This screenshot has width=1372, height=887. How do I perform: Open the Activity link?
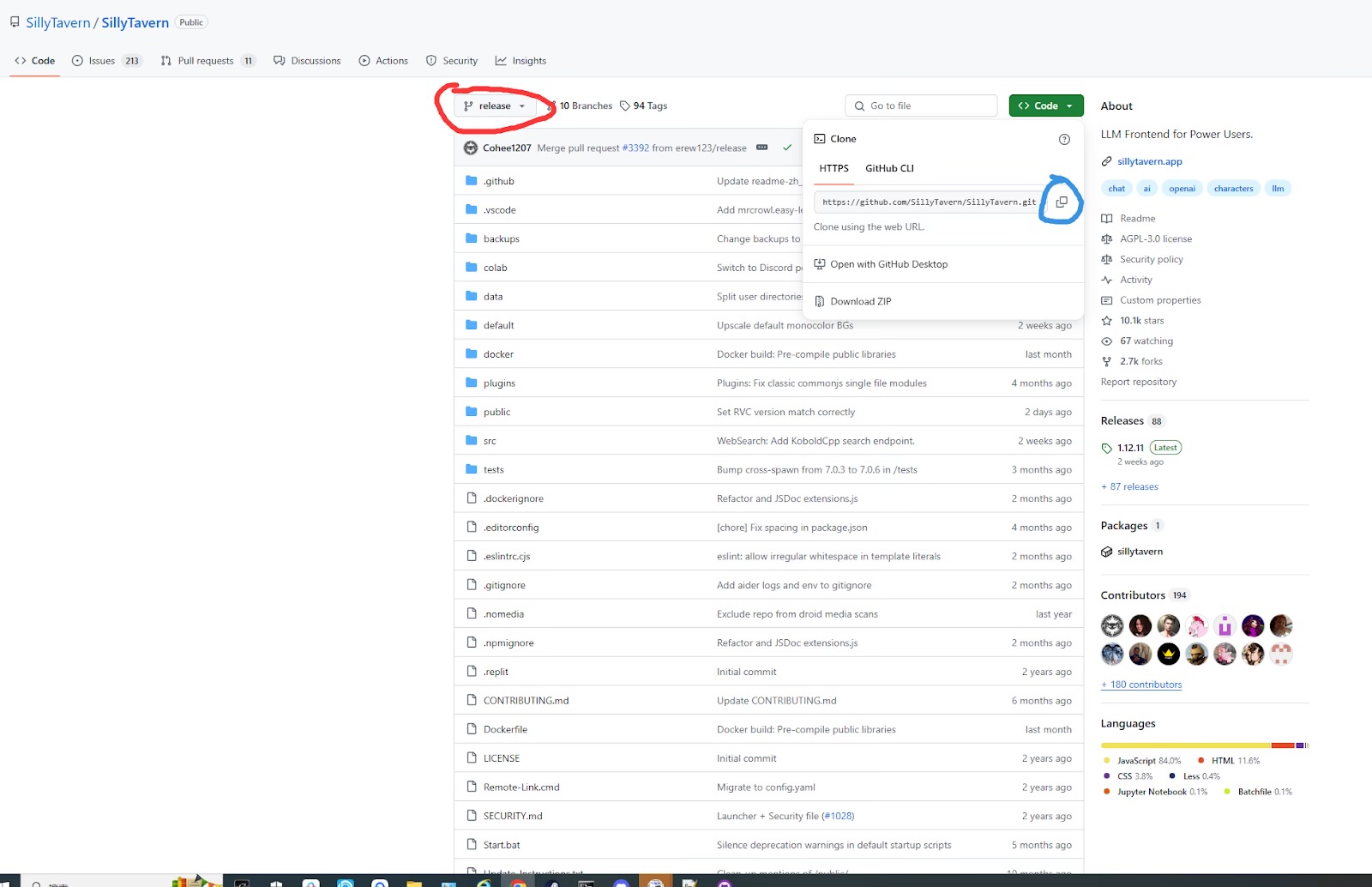point(1135,280)
